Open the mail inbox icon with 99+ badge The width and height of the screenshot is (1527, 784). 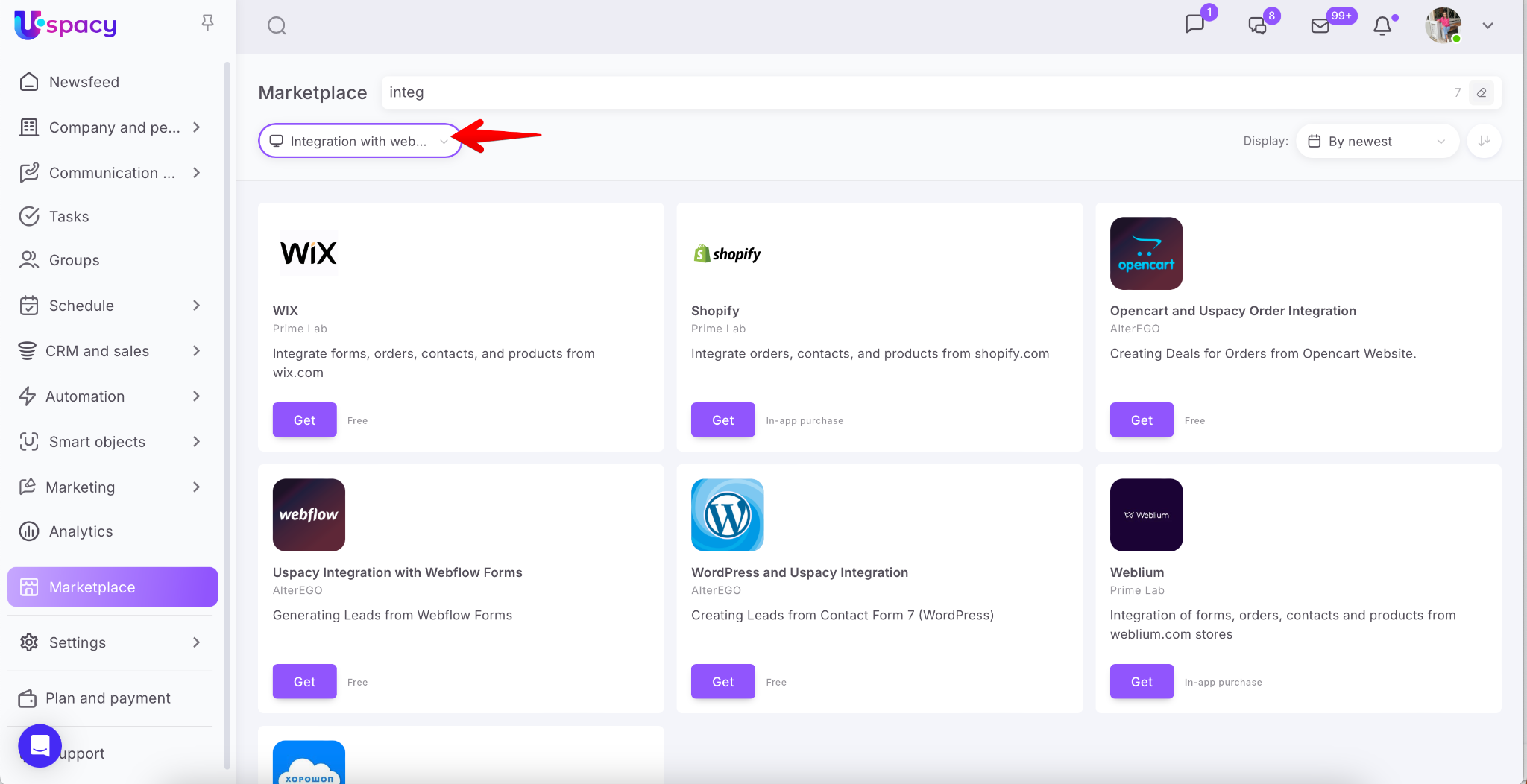[x=1320, y=26]
